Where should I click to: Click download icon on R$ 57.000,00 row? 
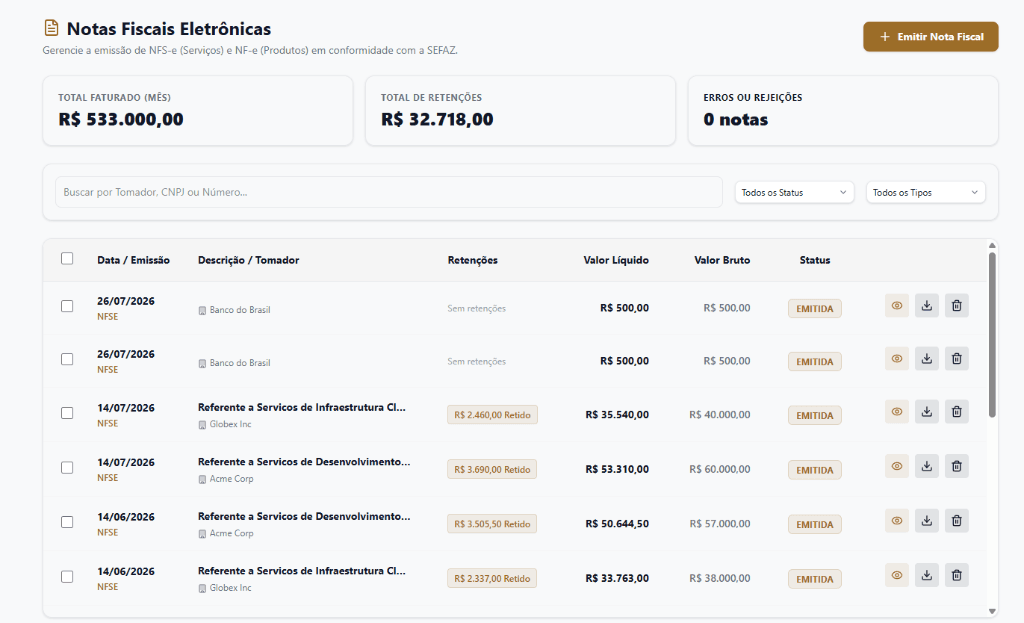coord(927,521)
